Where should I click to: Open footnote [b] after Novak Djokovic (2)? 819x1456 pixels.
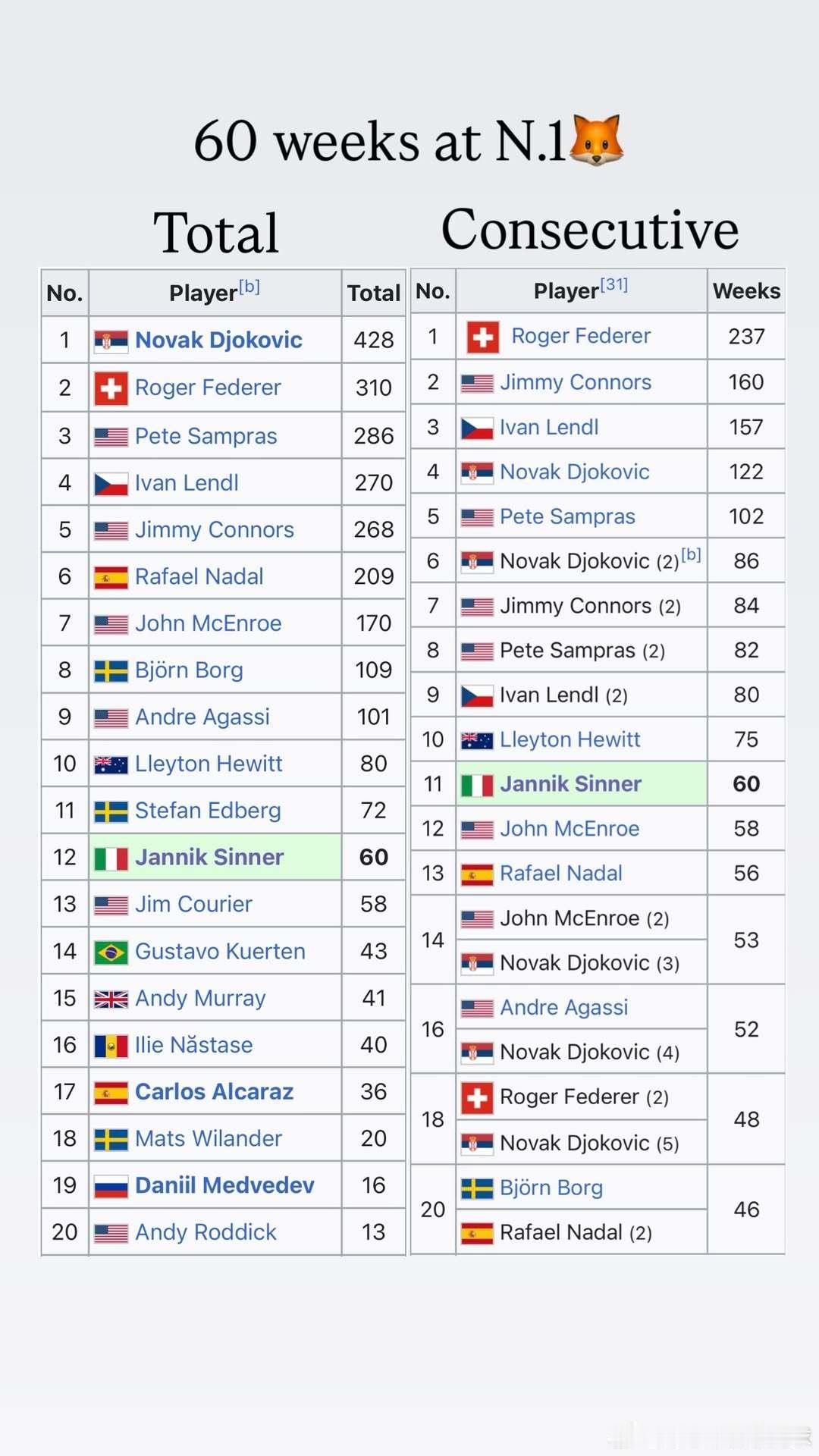[x=691, y=554]
